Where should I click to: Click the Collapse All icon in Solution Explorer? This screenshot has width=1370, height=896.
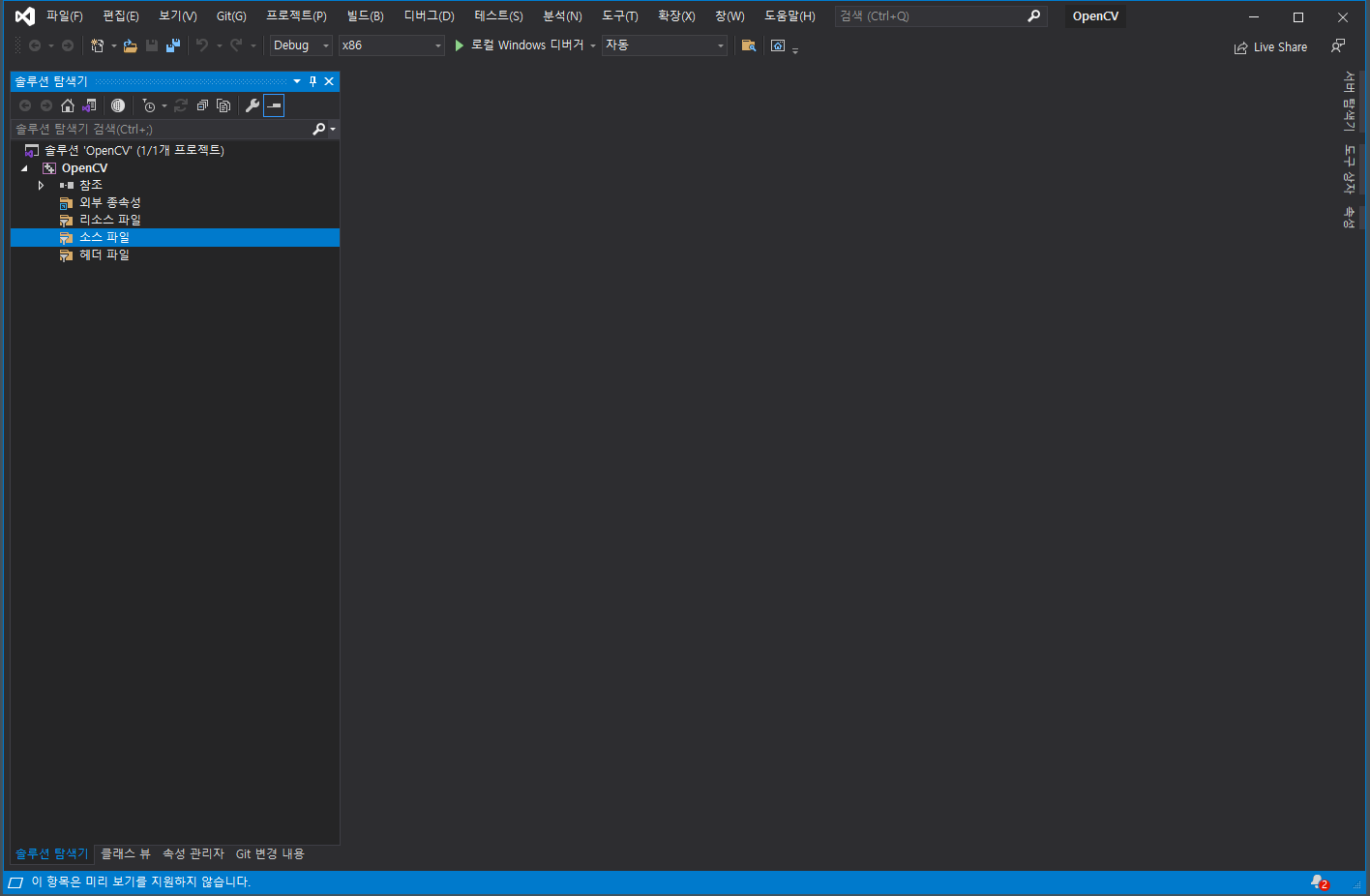(202, 105)
